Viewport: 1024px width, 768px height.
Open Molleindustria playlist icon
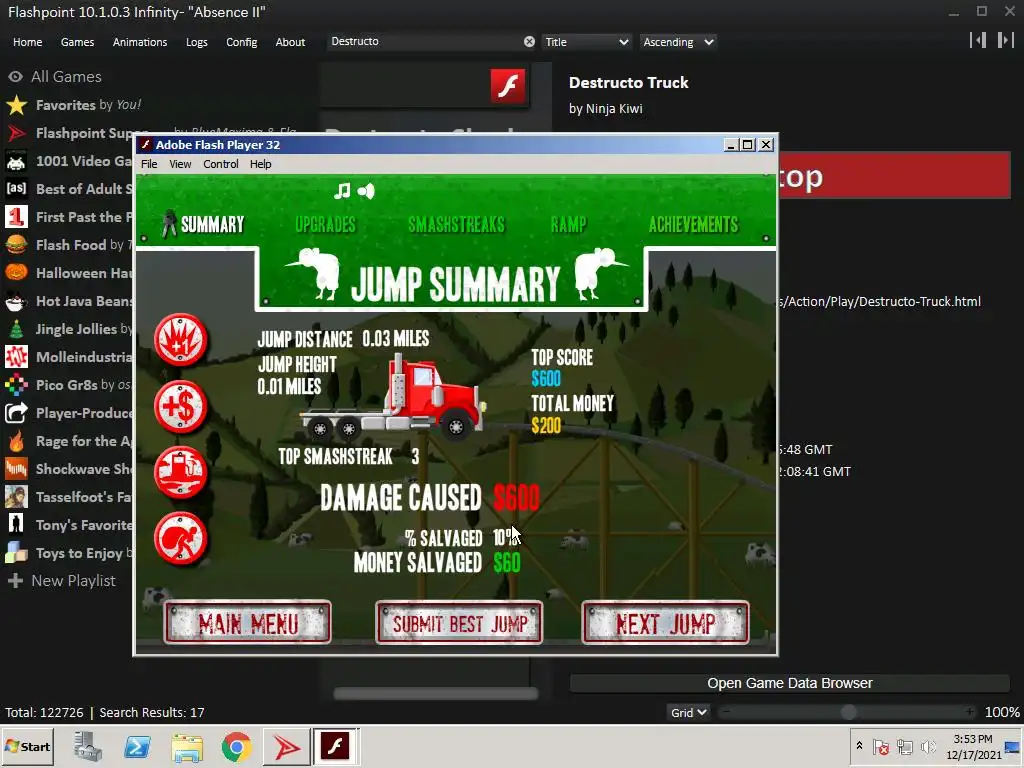(x=16, y=357)
